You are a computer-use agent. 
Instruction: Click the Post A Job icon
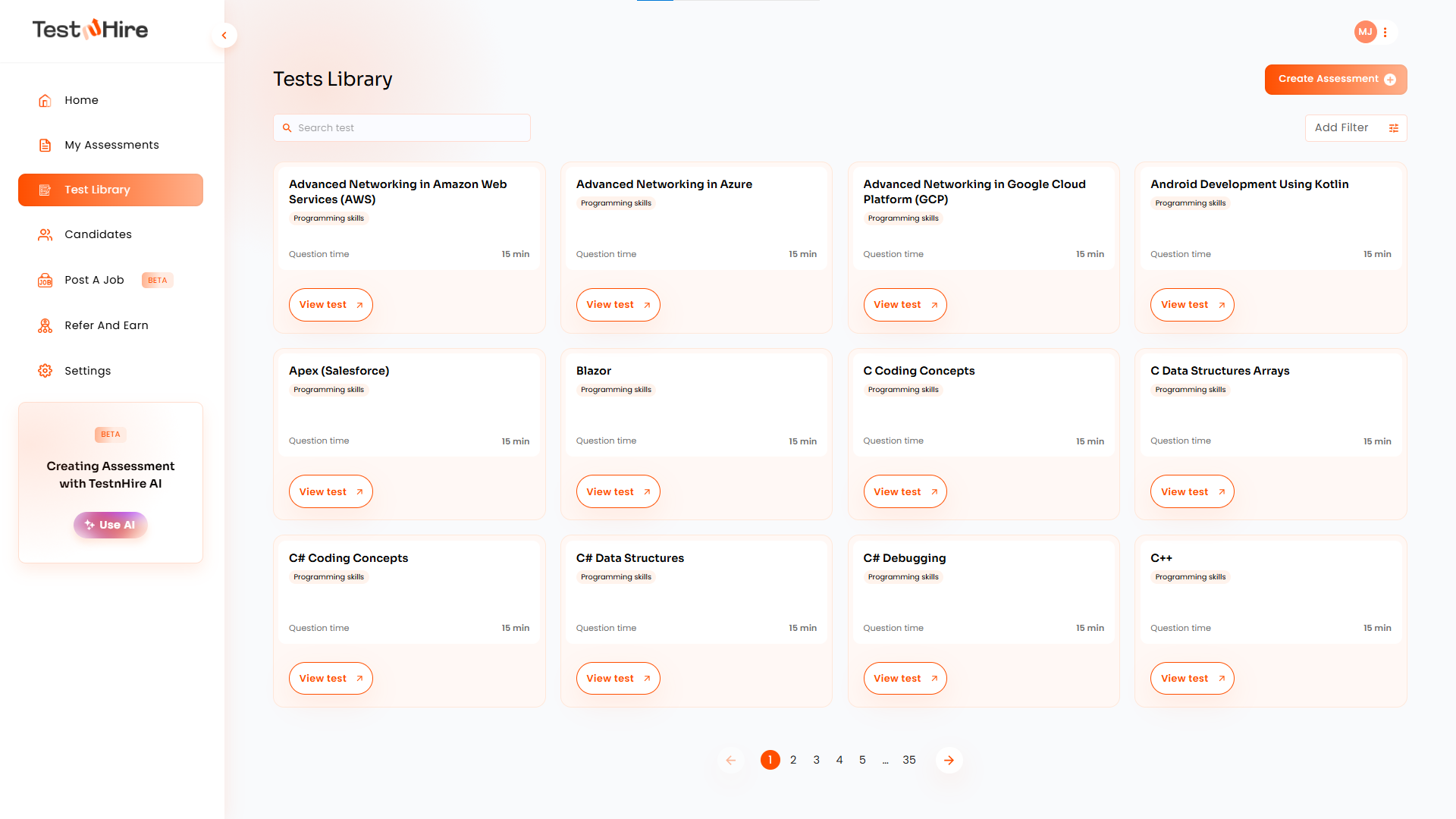tap(45, 280)
